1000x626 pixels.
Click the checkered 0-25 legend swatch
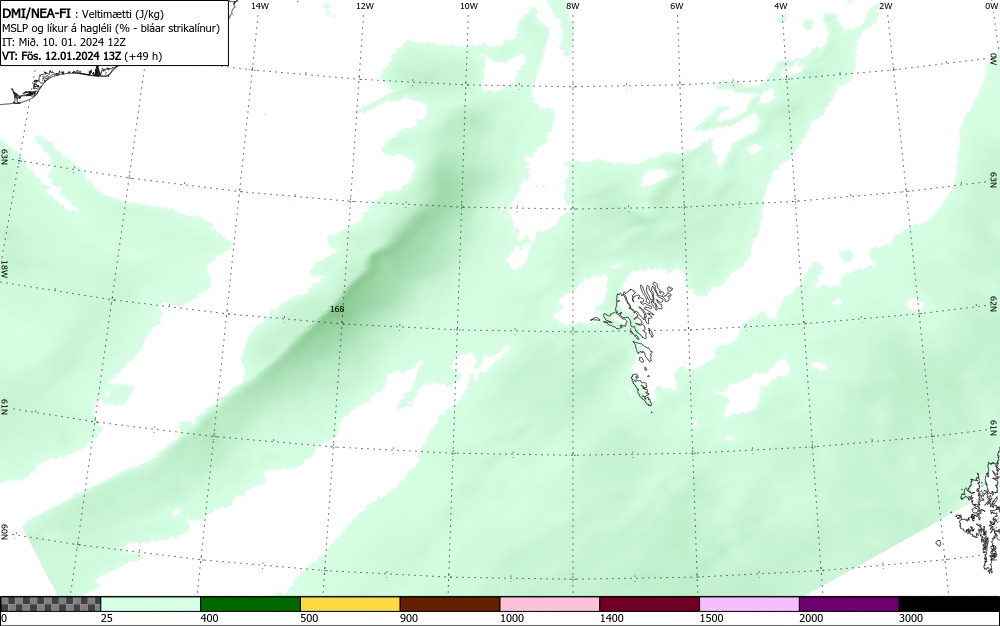[50, 604]
